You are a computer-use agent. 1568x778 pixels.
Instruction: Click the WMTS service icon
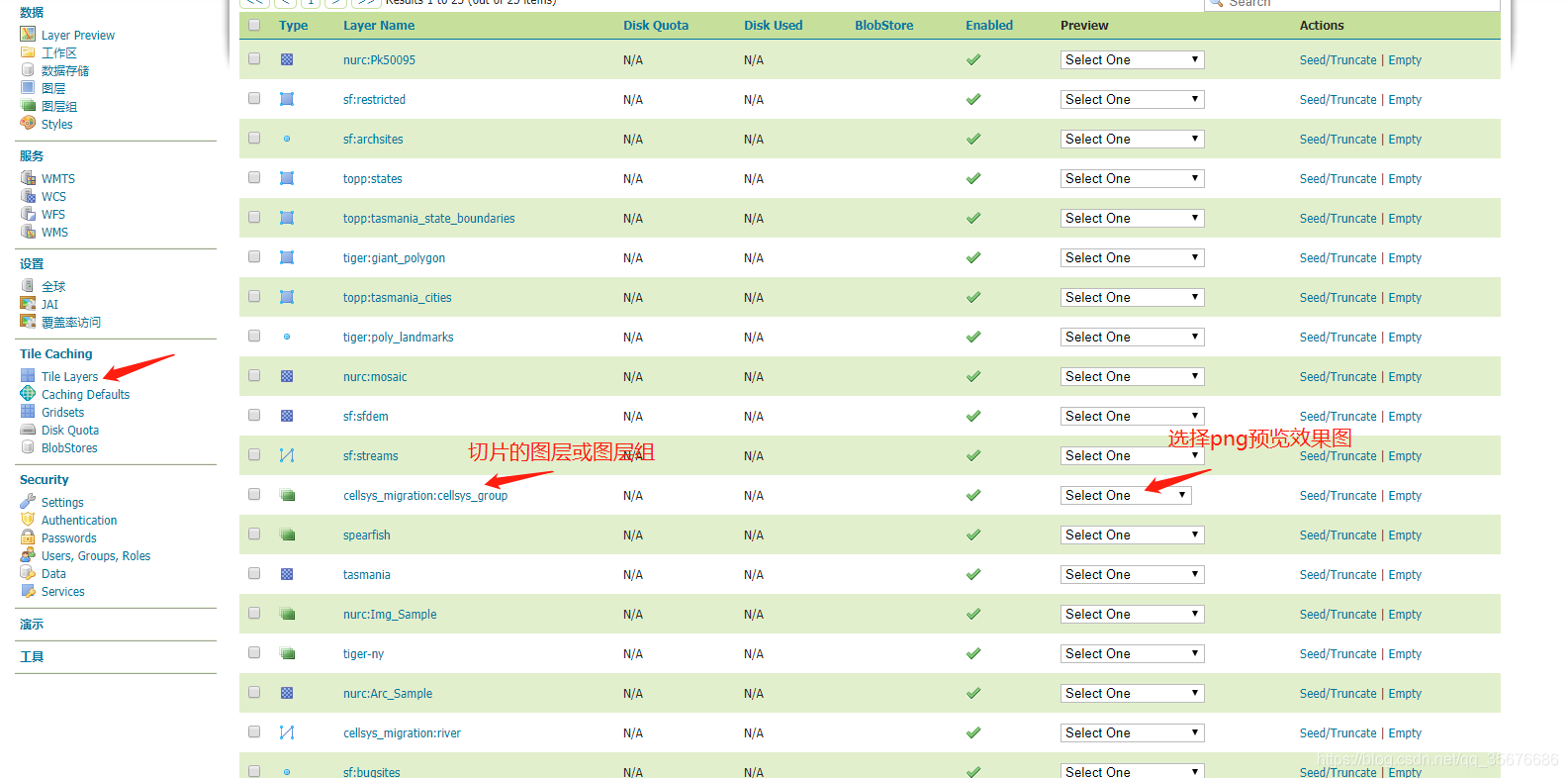point(28,178)
